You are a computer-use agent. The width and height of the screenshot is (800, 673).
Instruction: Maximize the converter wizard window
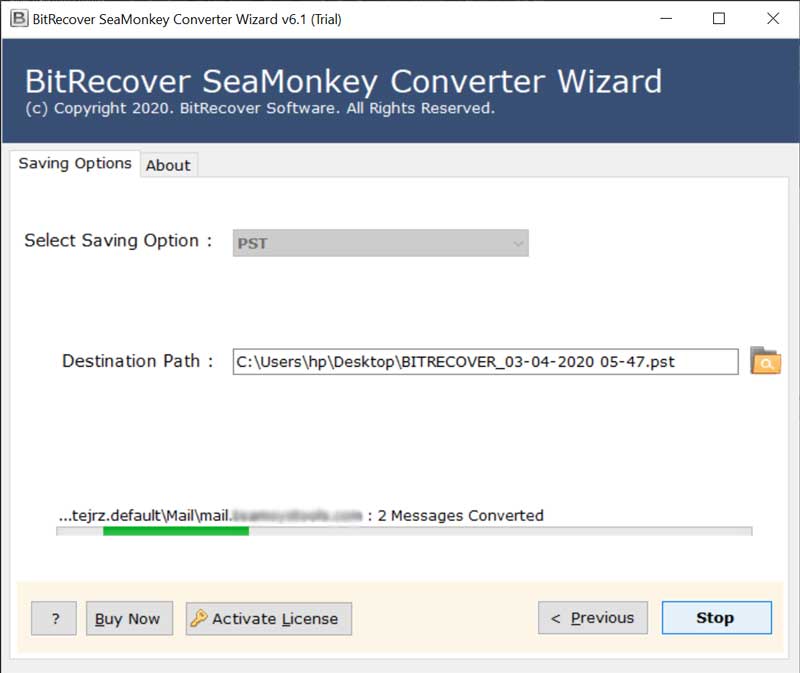click(719, 19)
